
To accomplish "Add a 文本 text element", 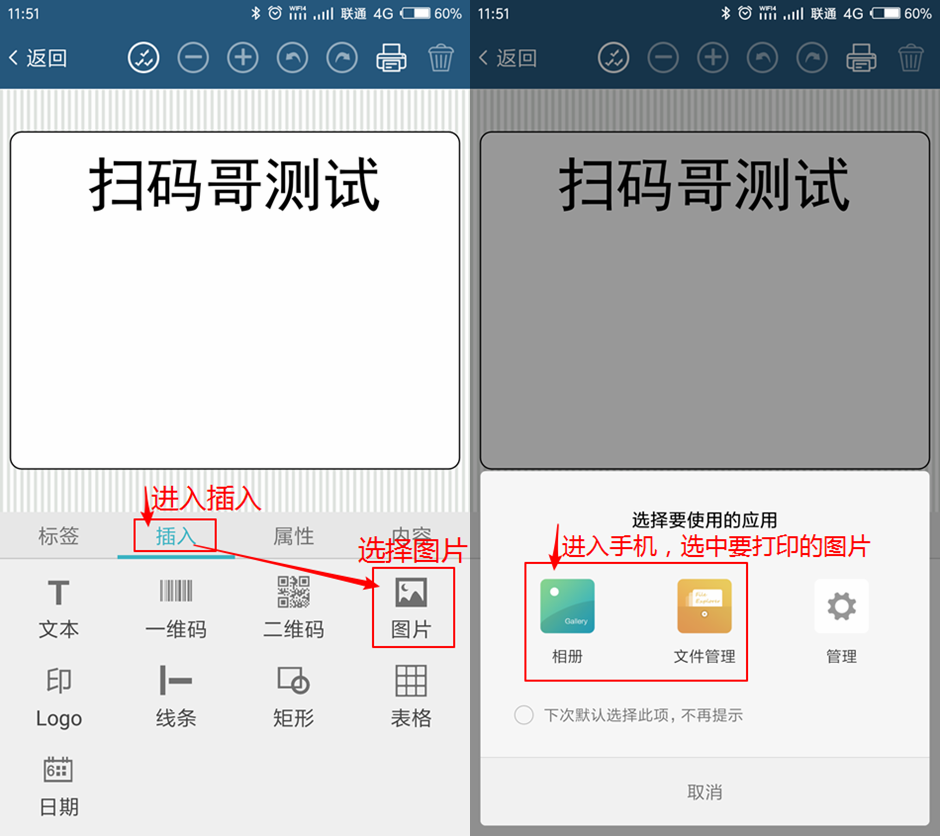I will click(x=59, y=607).
